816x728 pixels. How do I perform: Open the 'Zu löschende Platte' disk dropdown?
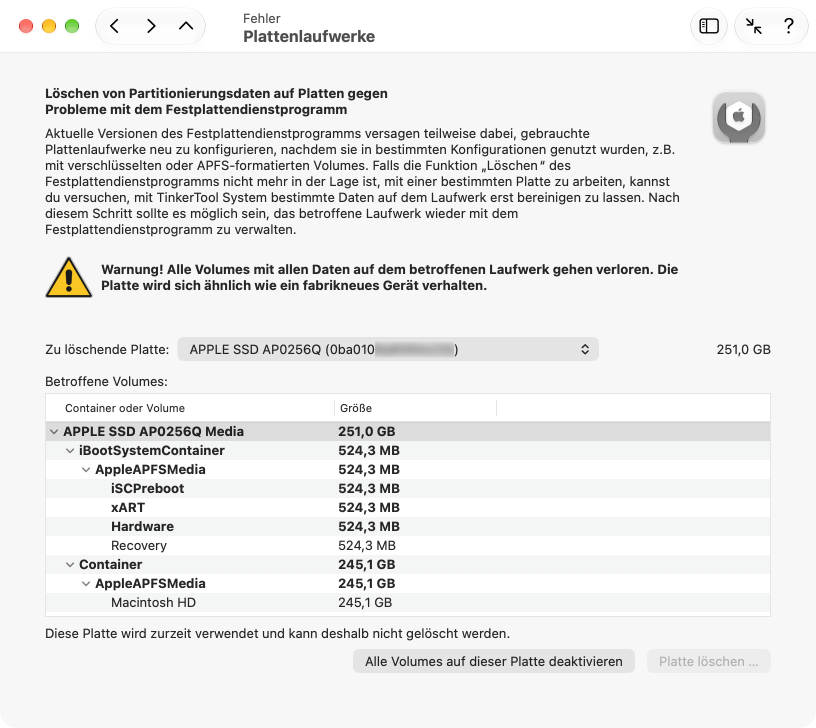[388, 349]
